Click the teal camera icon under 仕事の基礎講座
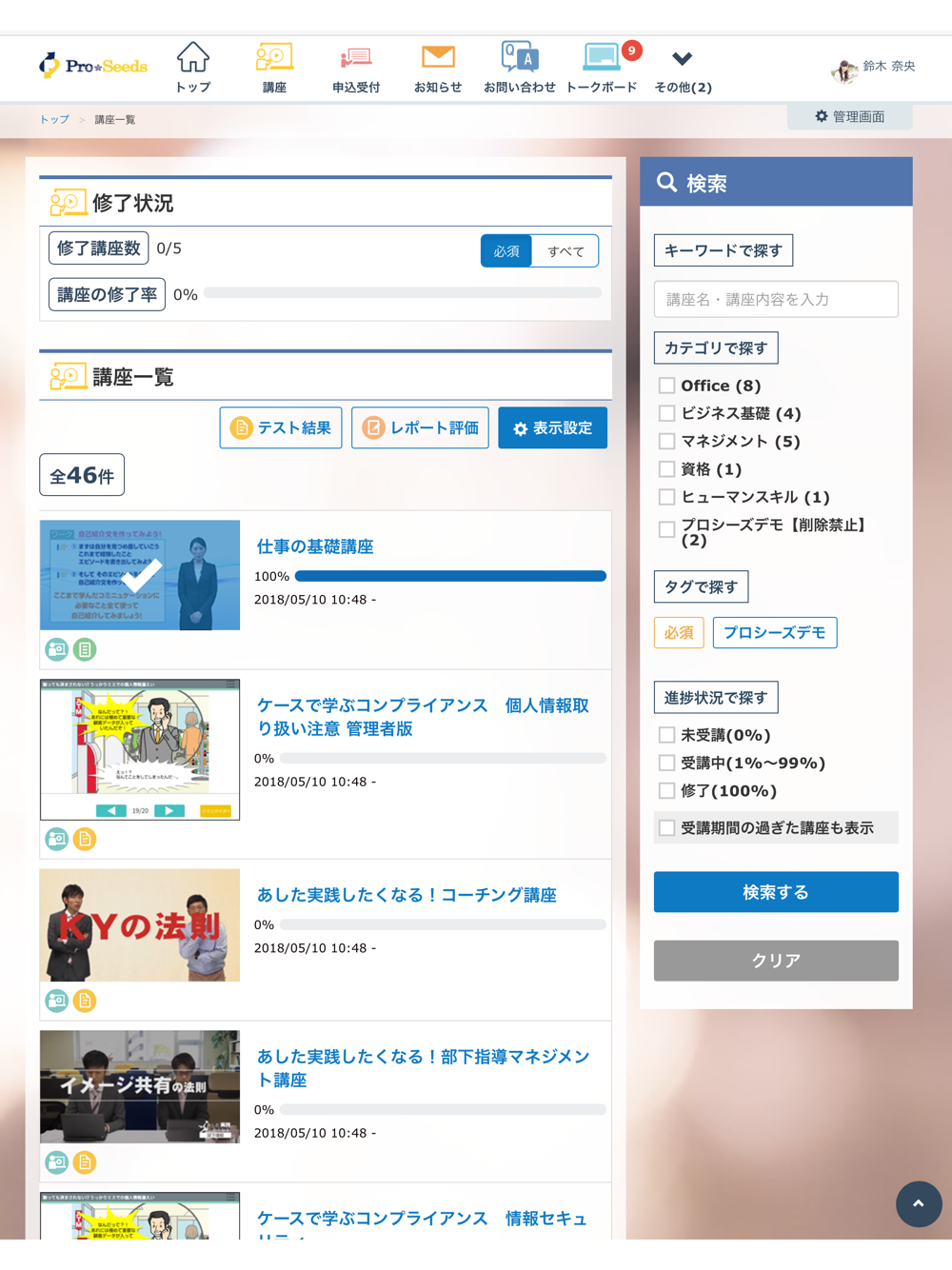 pos(57,649)
